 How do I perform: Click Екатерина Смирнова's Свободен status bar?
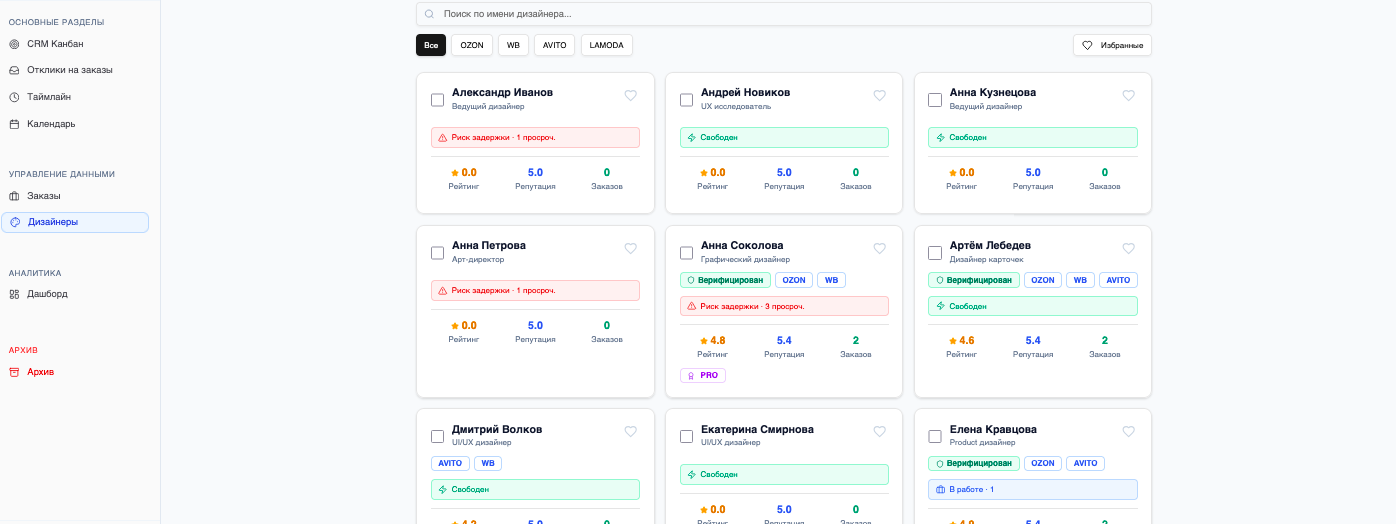pos(784,474)
